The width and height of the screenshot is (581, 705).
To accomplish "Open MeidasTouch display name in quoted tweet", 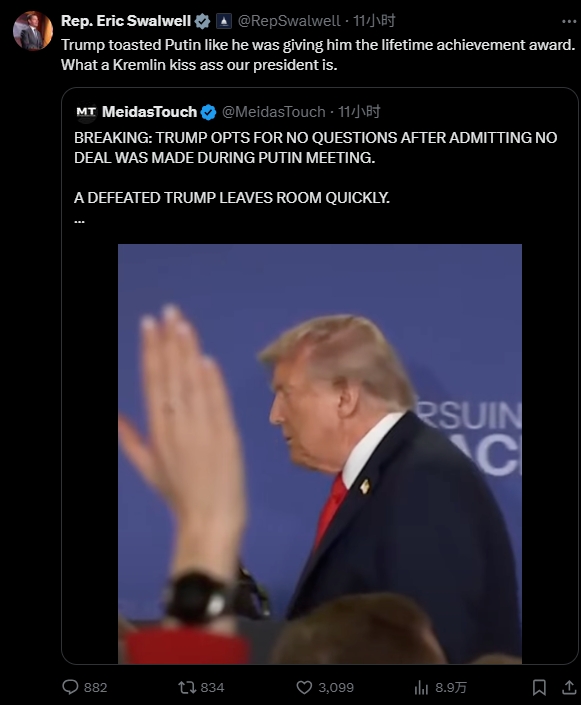I will coord(149,112).
